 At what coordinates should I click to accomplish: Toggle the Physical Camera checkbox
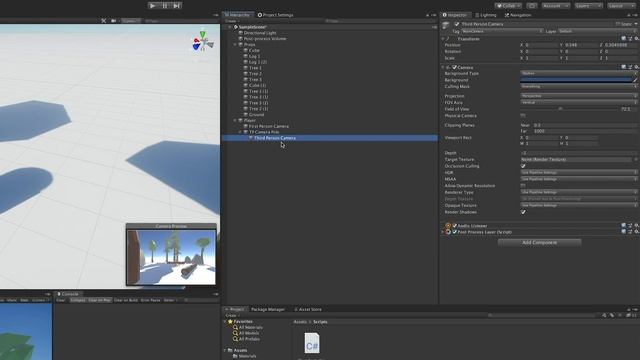click(523, 116)
